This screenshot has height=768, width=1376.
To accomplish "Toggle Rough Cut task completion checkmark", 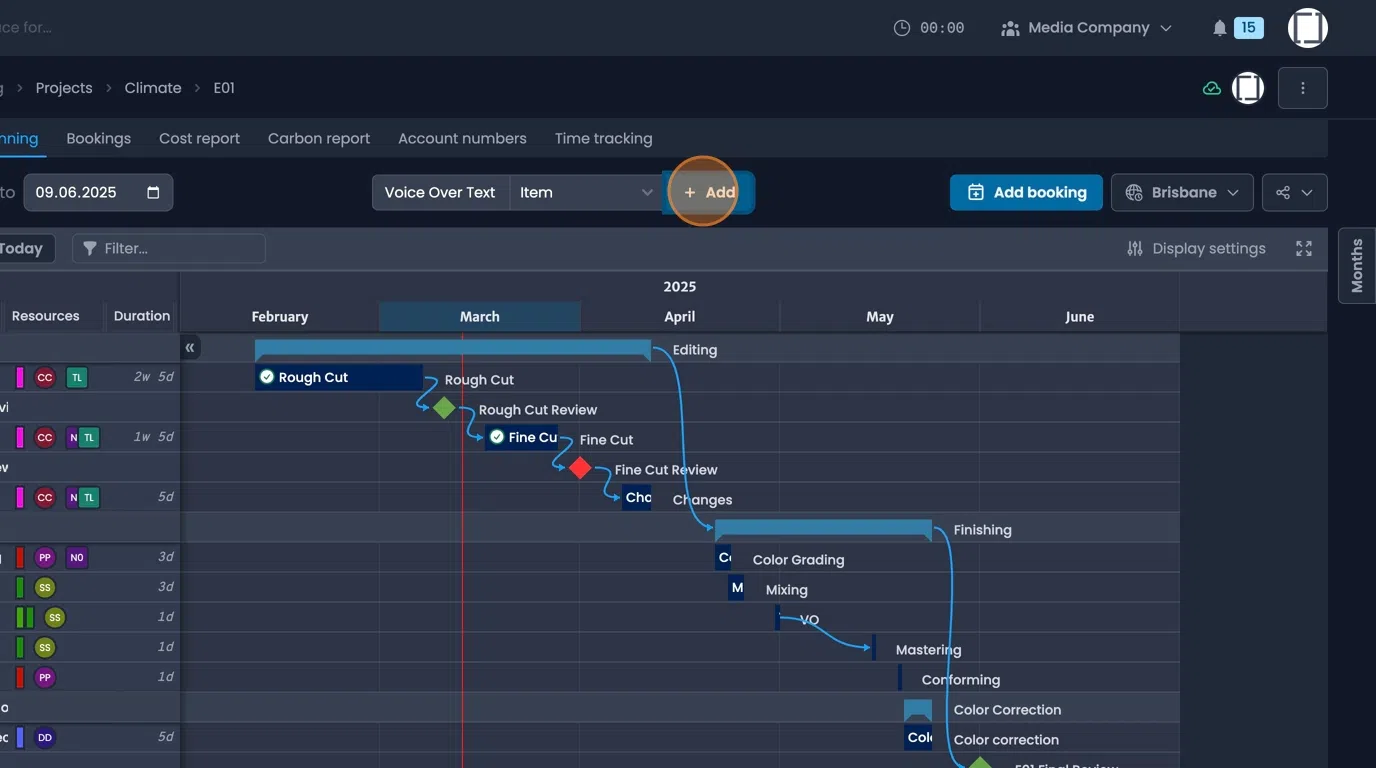I will pos(267,377).
